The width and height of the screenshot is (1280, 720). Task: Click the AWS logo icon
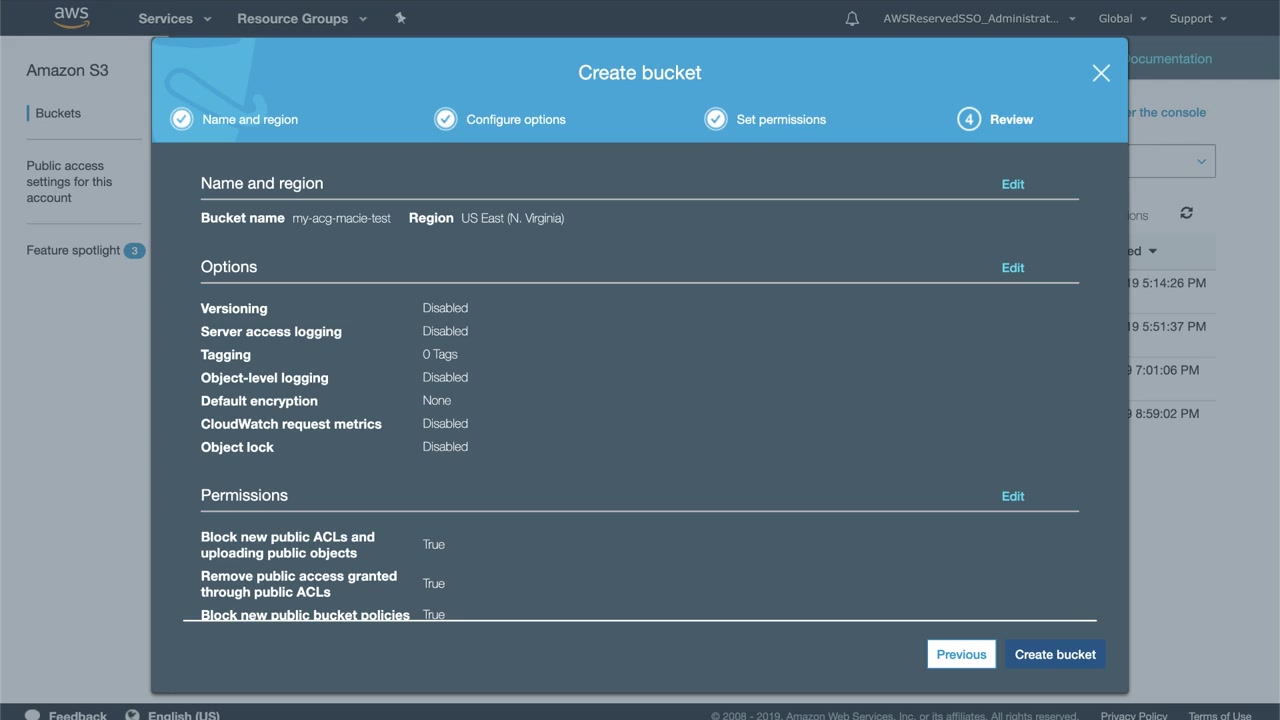tap(72, 18)
